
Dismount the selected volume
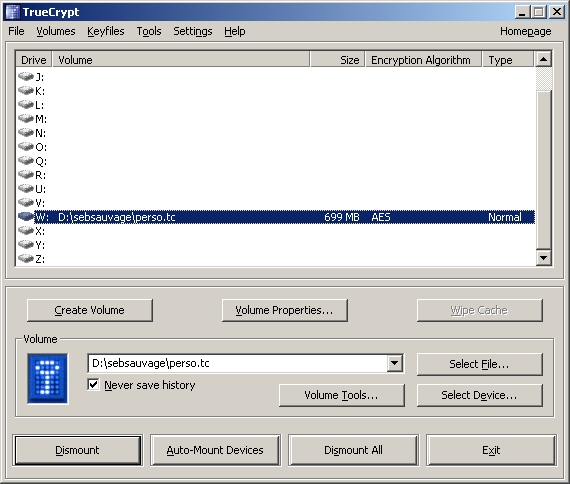[77, 450]
